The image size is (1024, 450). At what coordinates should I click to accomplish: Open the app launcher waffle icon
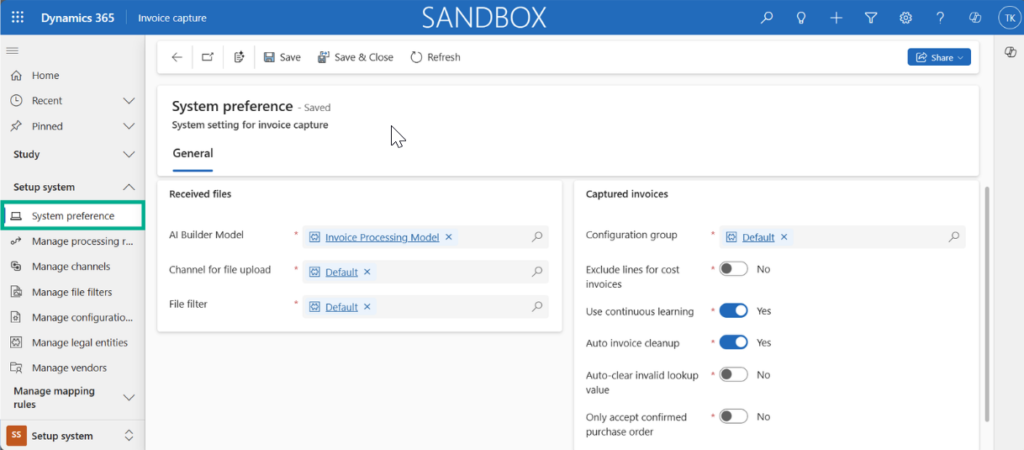pos(18,18)
